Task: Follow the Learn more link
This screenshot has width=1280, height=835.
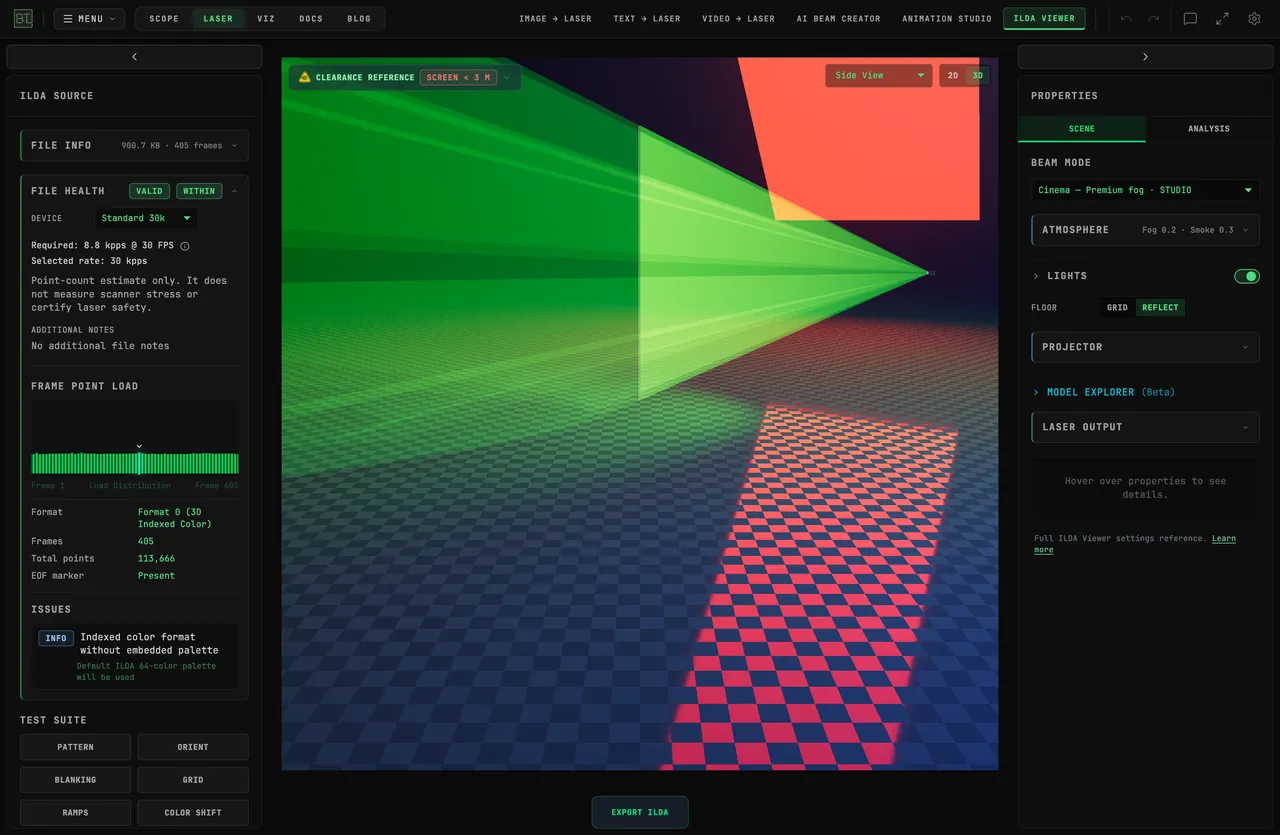Action: click(x=1135, y=544)
